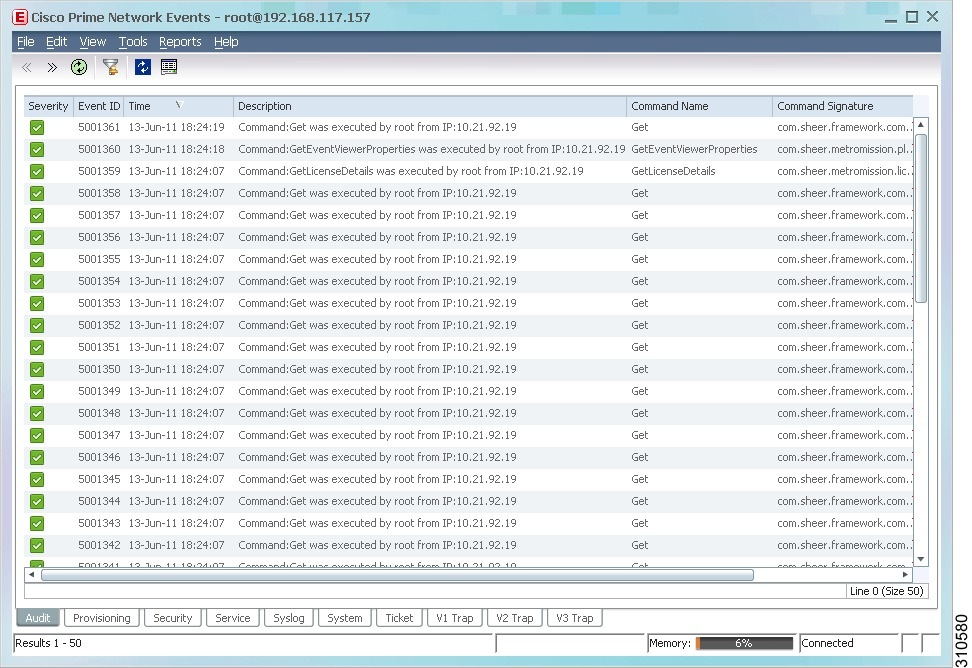Click the vertical scrollbar down arrow

pos(921,559)
